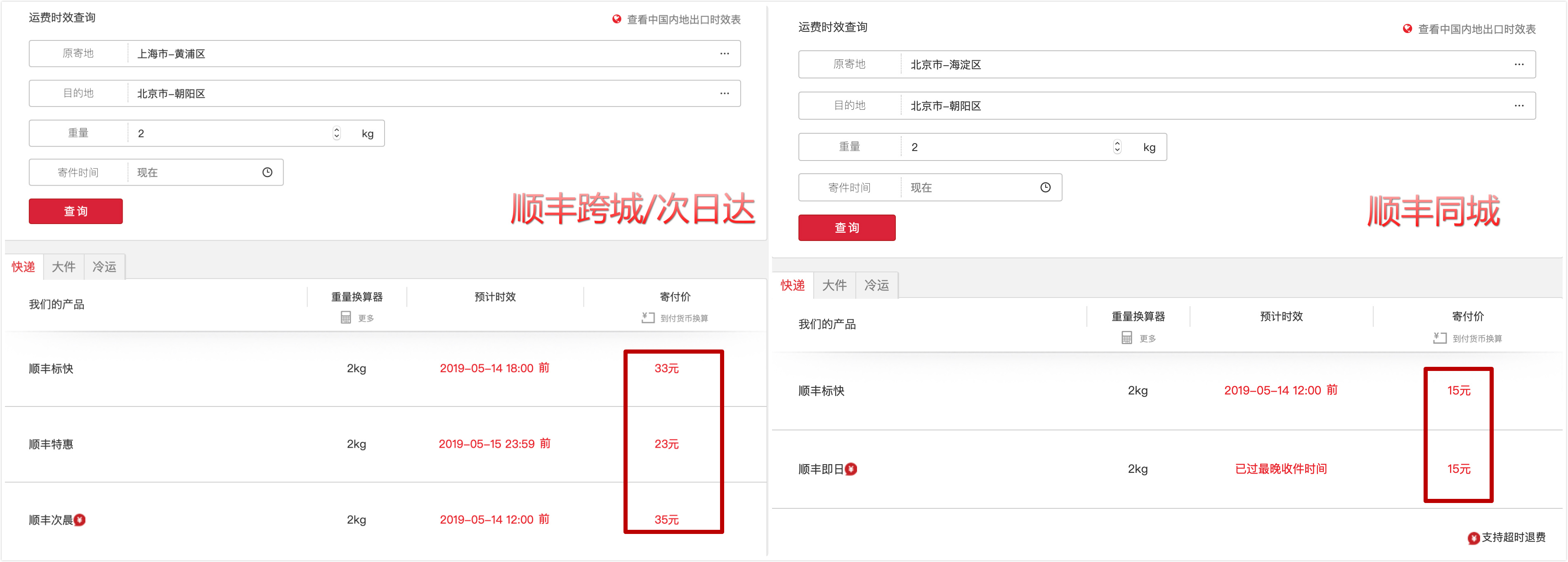Switch to 冷运 tab in left panel
The width and height of the screenshot is (1568, 562).
[x=104, y=267]
